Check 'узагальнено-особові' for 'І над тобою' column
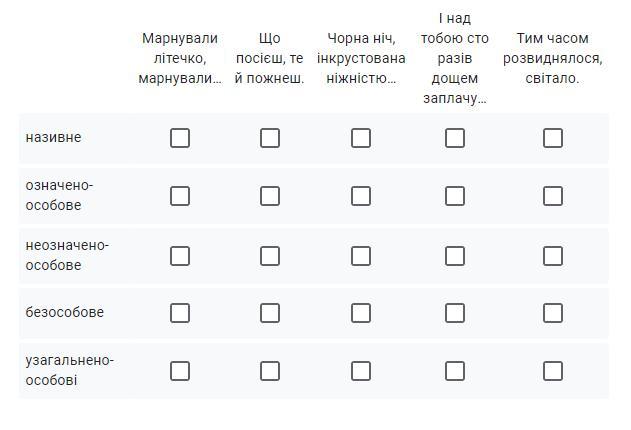This screenshot has width=631, height=430. [x=455, y=371]
